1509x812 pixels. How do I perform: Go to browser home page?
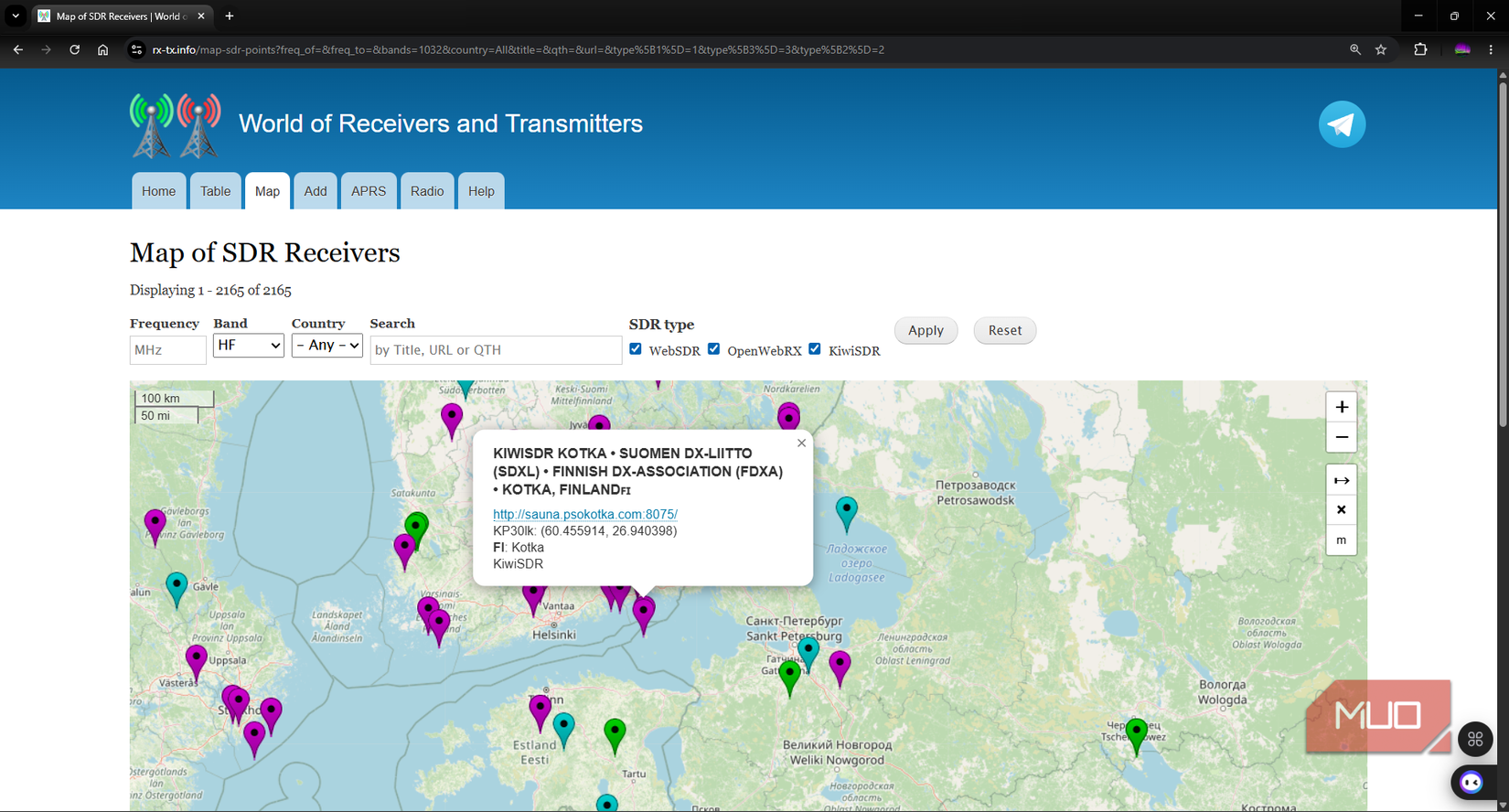point(102,49)
